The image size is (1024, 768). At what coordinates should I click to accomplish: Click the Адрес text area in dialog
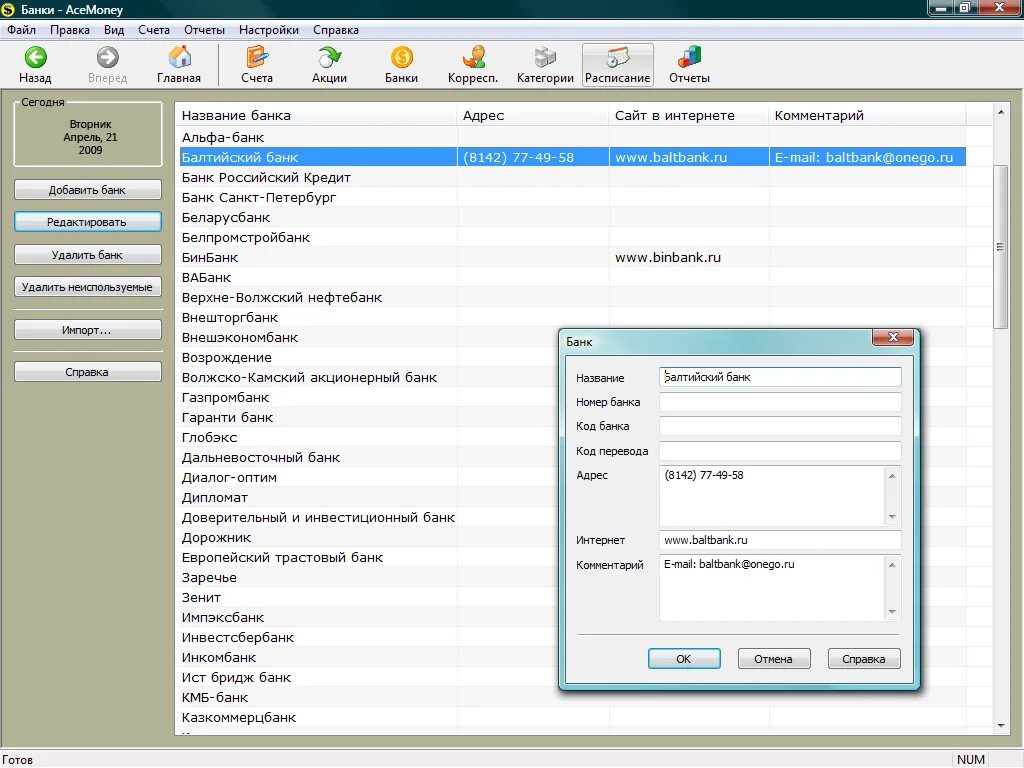(772, 496)
